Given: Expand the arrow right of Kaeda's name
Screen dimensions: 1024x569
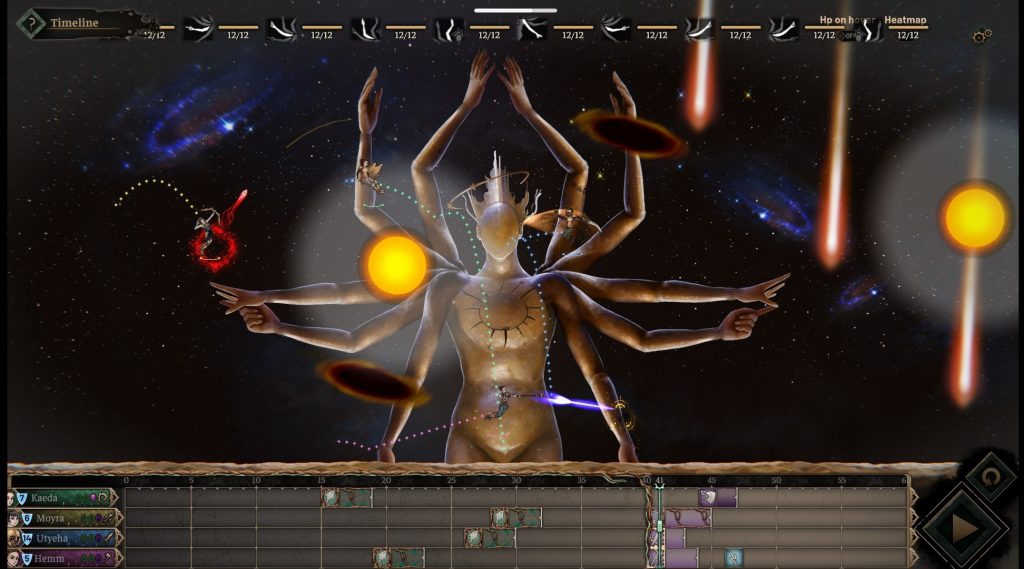Looking at the screenshot, I should [x=115, y=498].
